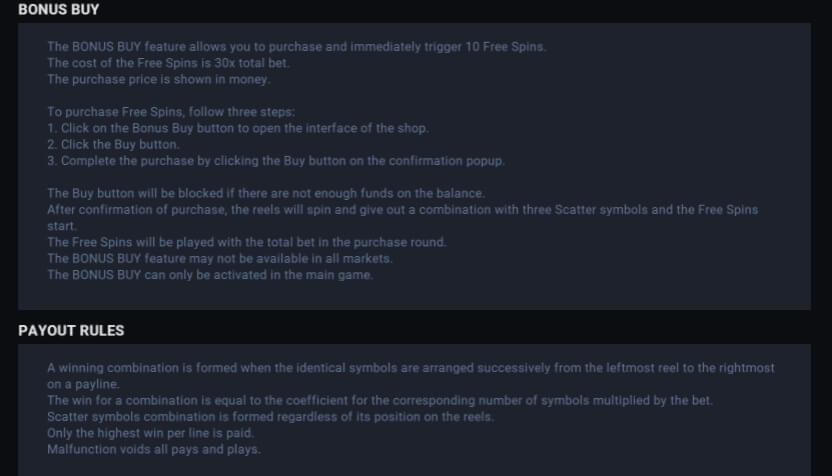Click the 'only be activated in the main game' line
Image resolution: width=832 pixels, height=476 pixels.
210,275
